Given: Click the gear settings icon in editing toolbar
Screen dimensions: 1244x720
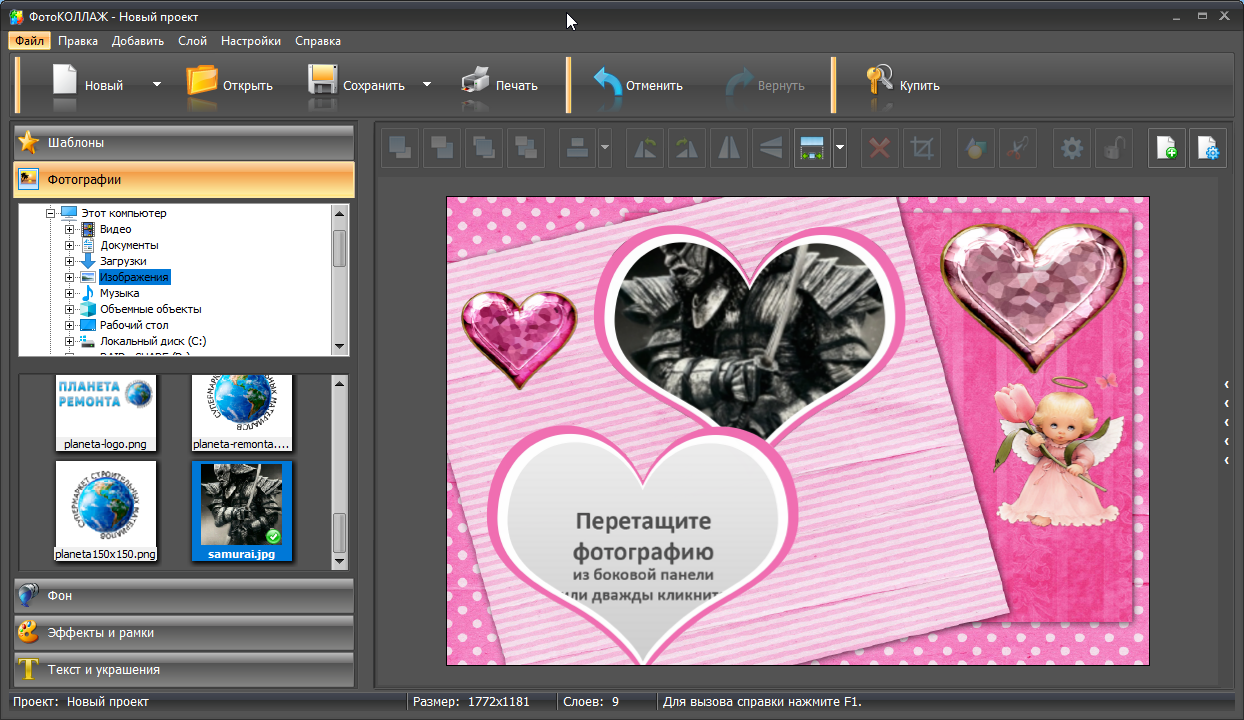Looking at the screenshot, I should pyautogui.click(x=1072, y=149).
